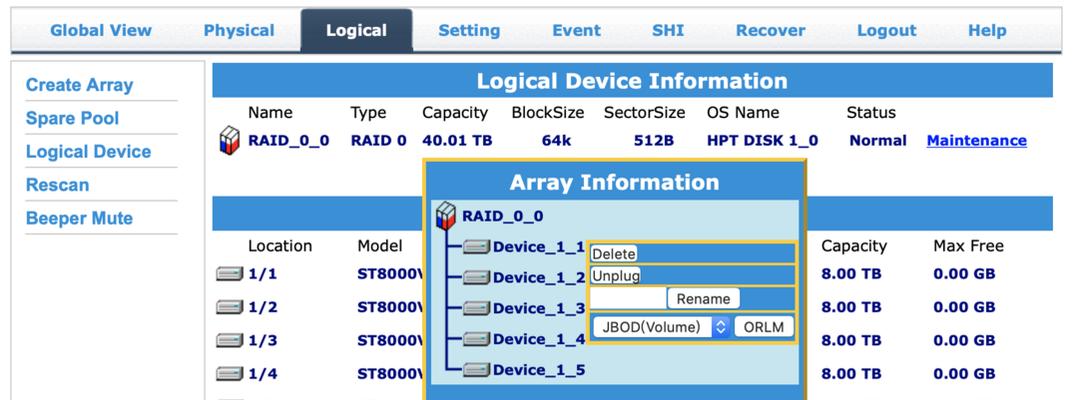Select Device_1_5 in the array tree
The image size is (1078, 400).
(539, 370)
